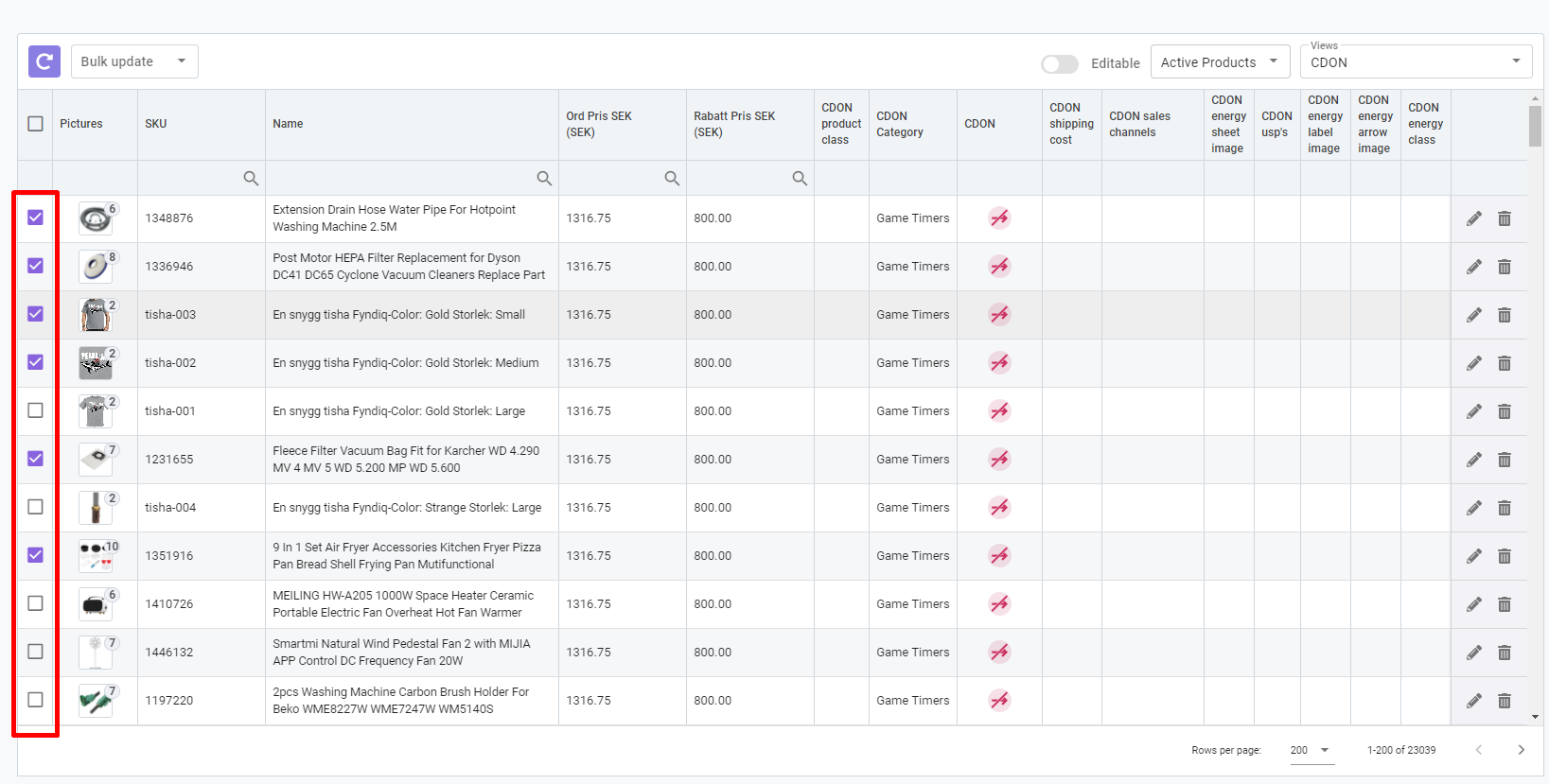The height and width of the screenshot is (784, 1549).
Task: Click the scrollbar down arrow
Action: (x=1535, y=718)
